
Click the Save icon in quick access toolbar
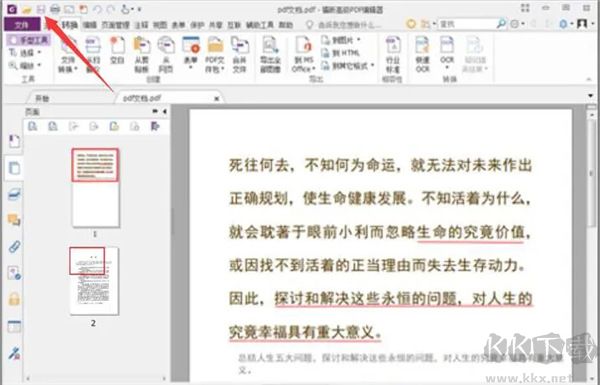click(x=41, y=9)
